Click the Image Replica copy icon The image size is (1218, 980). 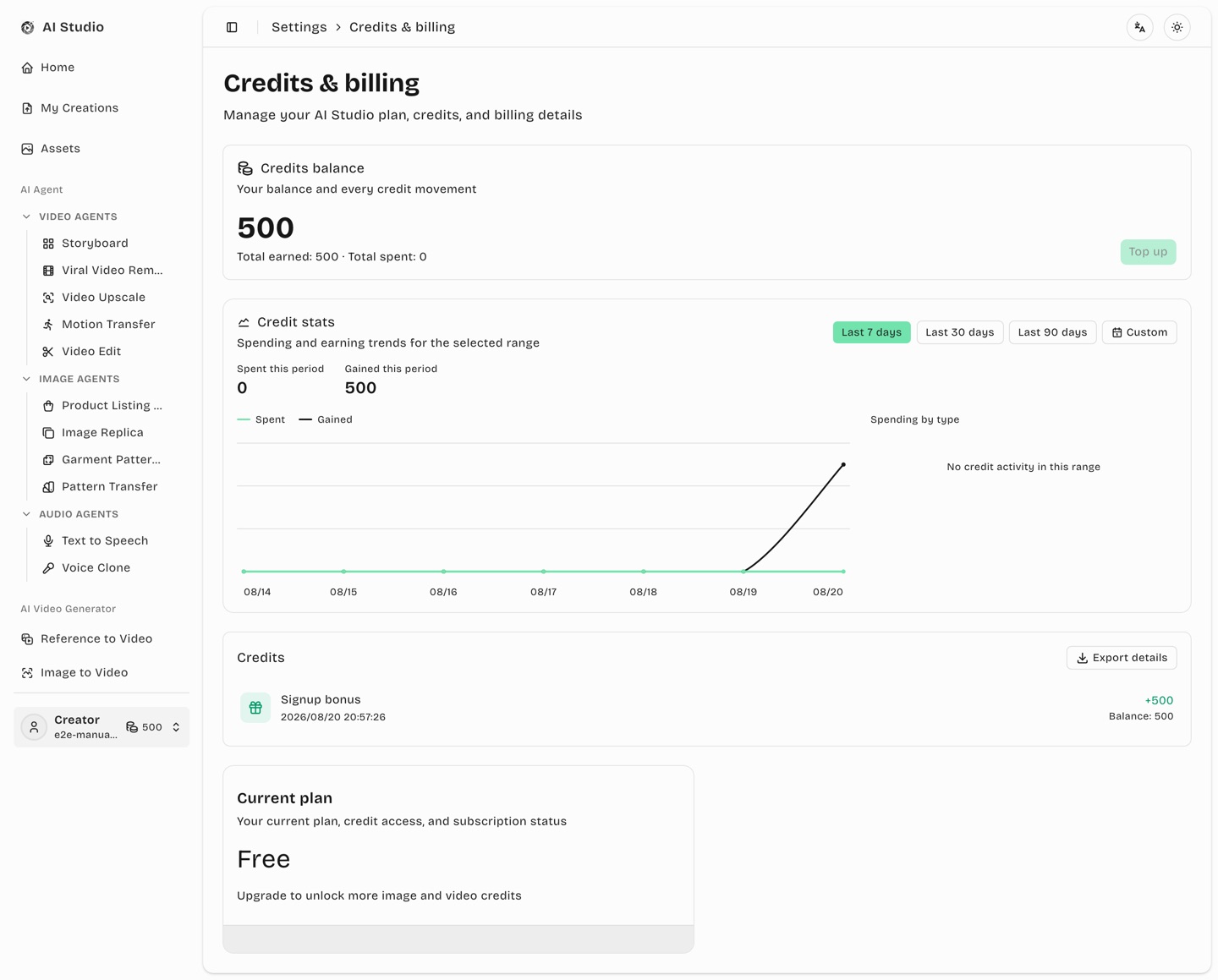point(48,433)
